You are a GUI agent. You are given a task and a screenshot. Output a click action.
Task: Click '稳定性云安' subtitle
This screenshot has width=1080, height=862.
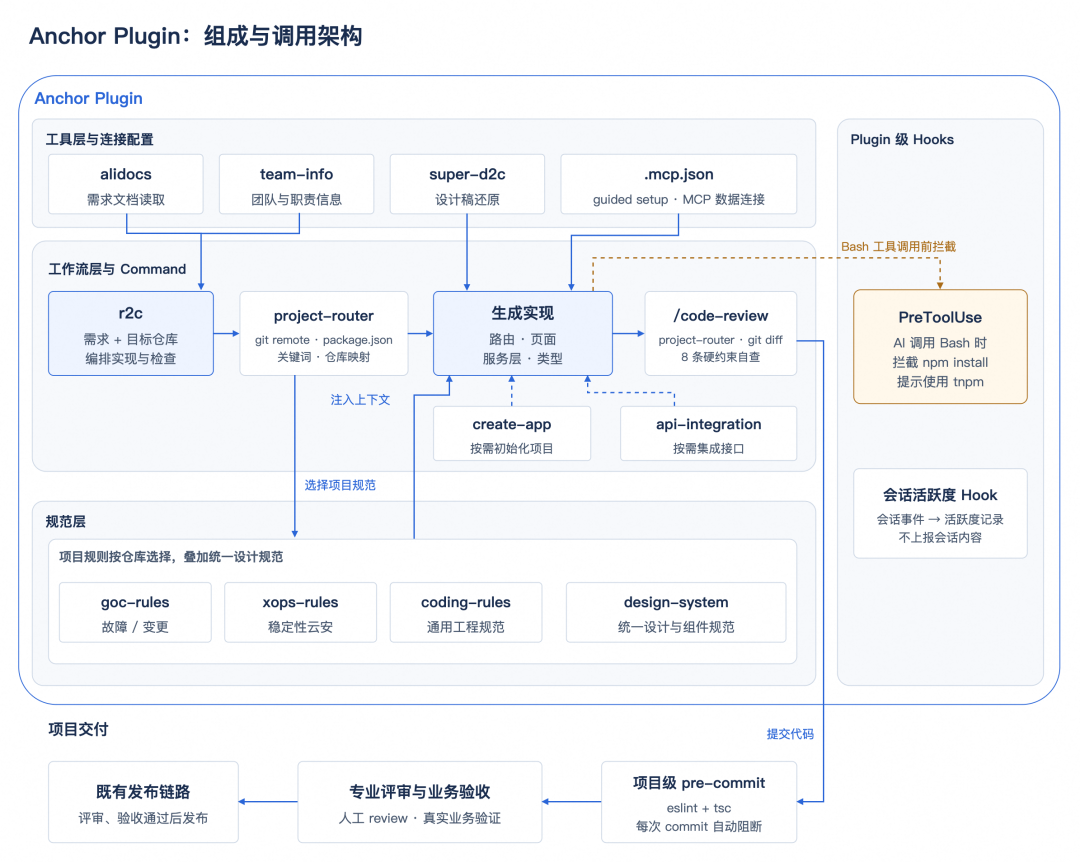pos(300,627)
